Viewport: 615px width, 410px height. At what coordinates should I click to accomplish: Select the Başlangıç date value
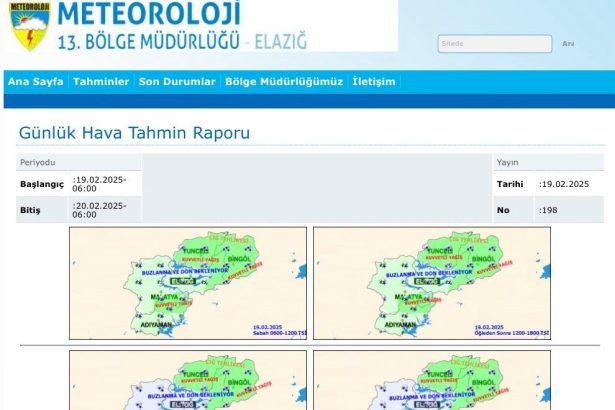click(99, 184)
